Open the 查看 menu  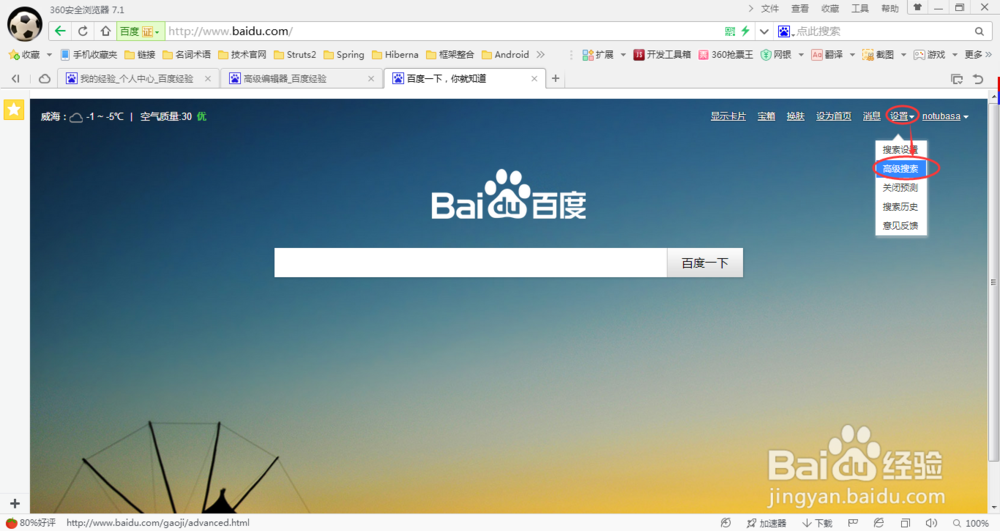pyautogui.click(x=800, y=8)
